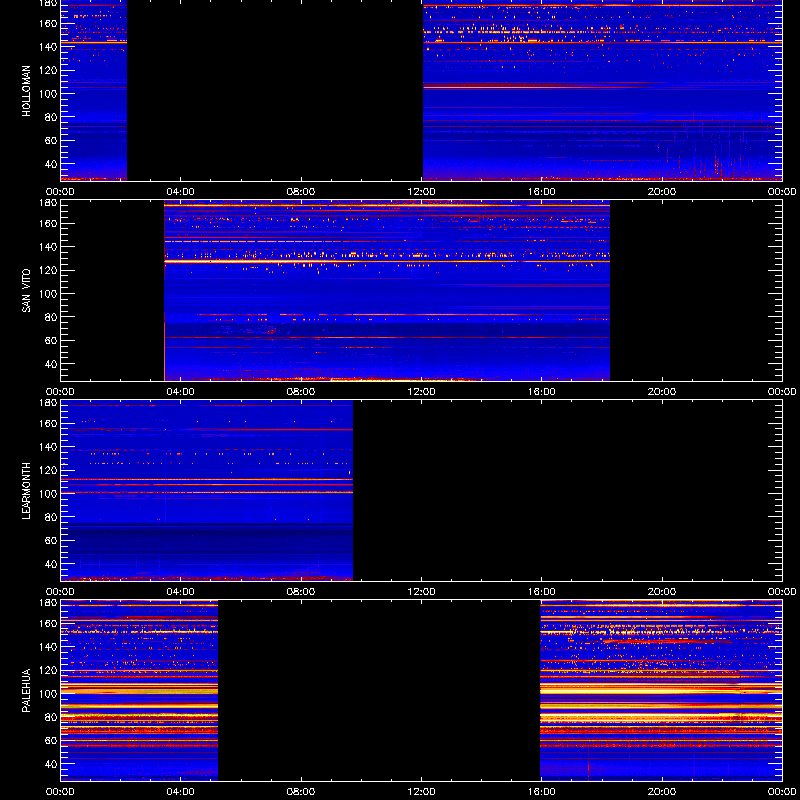Choose the 140 tick on Learmonth axis
Viewport: 800px width, 800px height.
pyautogui.click(x=49, y=447)
